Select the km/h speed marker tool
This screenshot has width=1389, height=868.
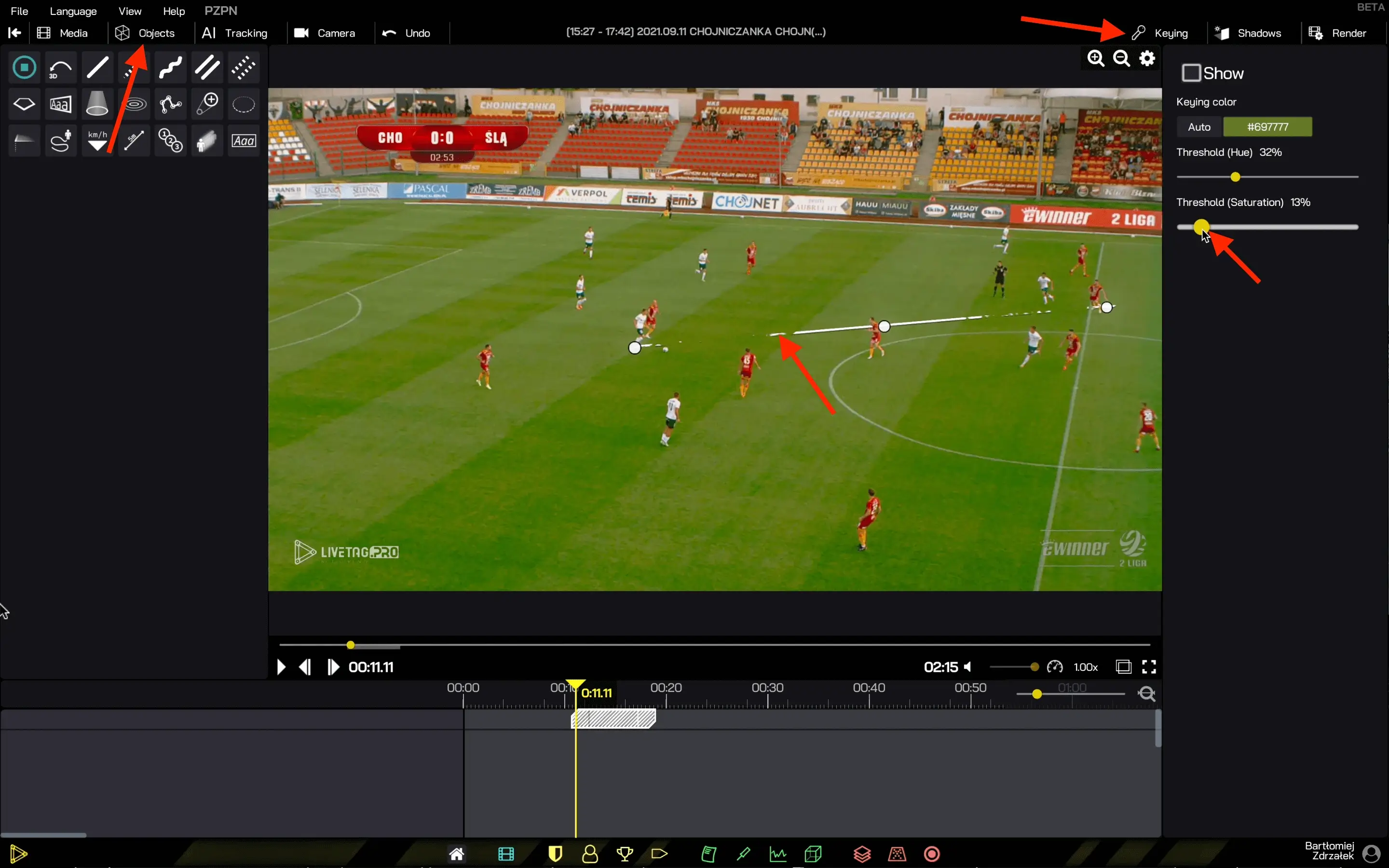(97, 141)
